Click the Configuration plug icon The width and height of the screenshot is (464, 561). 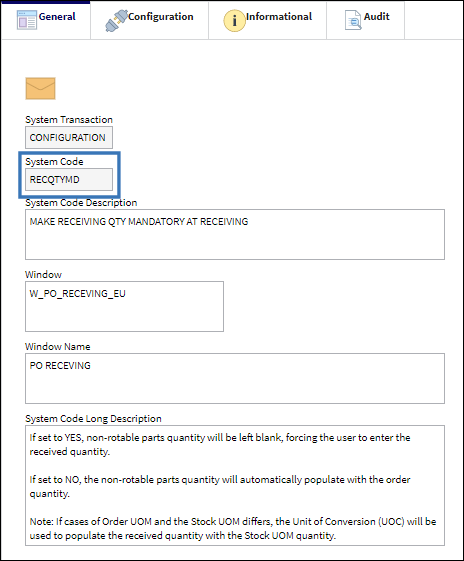pyautogui.click(x=116, y=20)
